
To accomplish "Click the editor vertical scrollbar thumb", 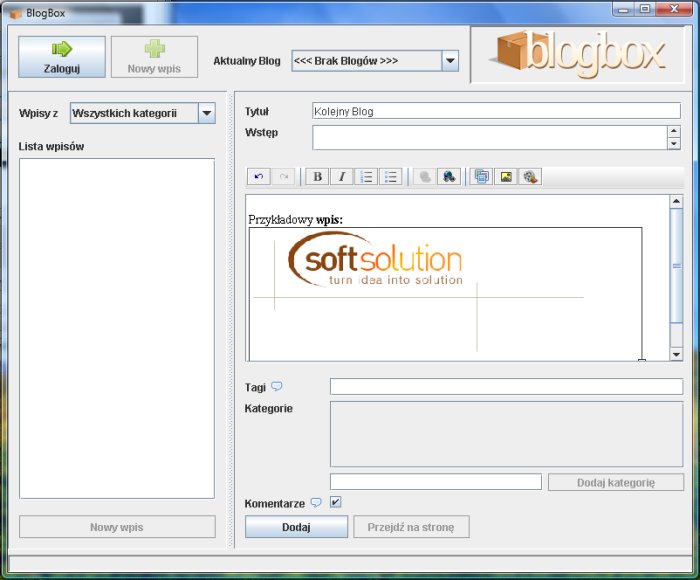I will [x=676, y=266].
